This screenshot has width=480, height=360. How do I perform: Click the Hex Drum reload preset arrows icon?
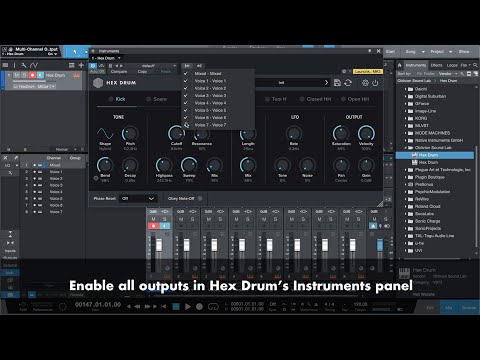click(x=348, y=83)
